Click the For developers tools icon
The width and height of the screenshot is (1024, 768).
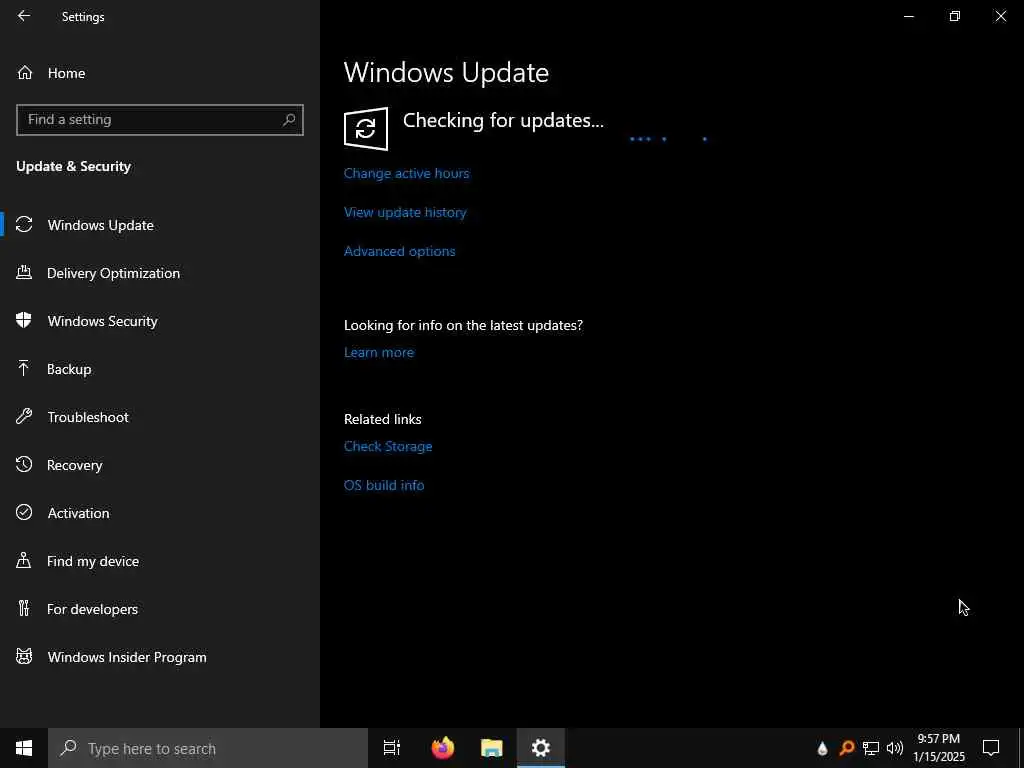24,608
